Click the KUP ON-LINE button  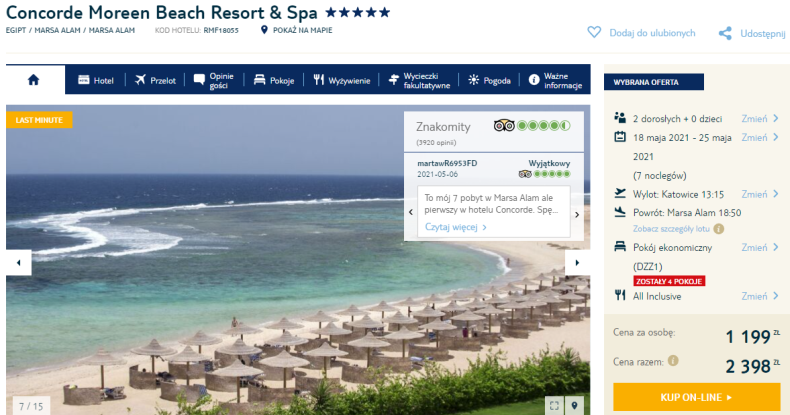point(696,397)
